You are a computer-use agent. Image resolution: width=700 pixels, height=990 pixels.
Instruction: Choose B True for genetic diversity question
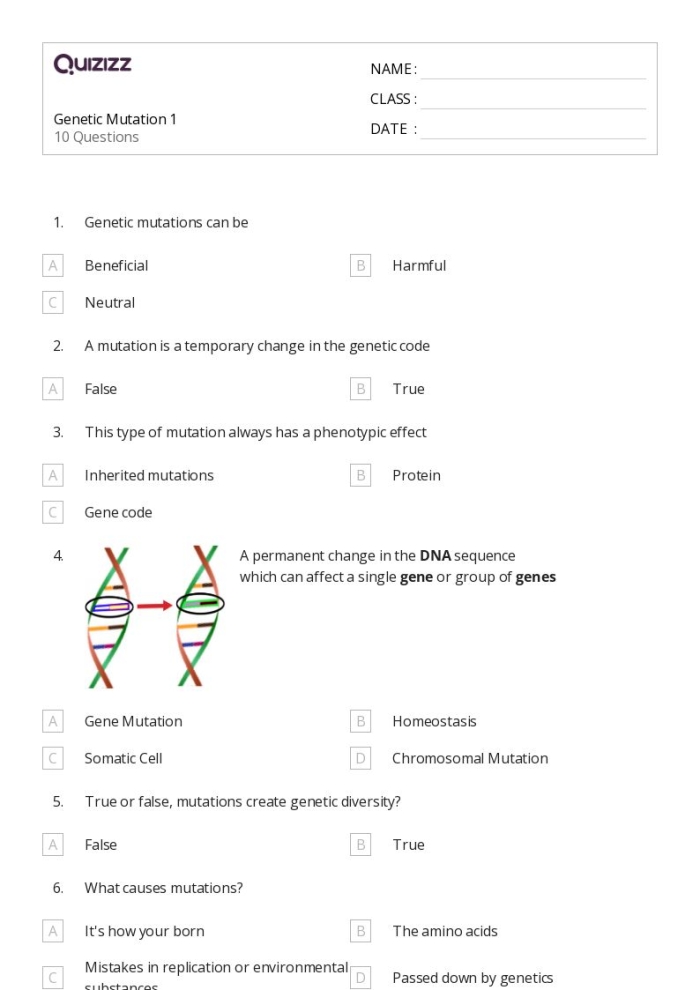(361, 845)
